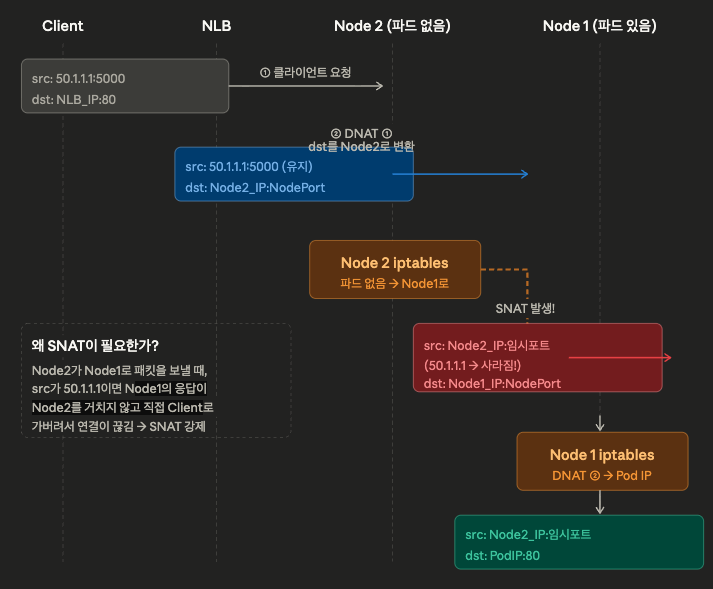Click src: Node2_IP:임시포트 in green box
The height and width of the screenshot is (589, 713).
click(528, 534)
